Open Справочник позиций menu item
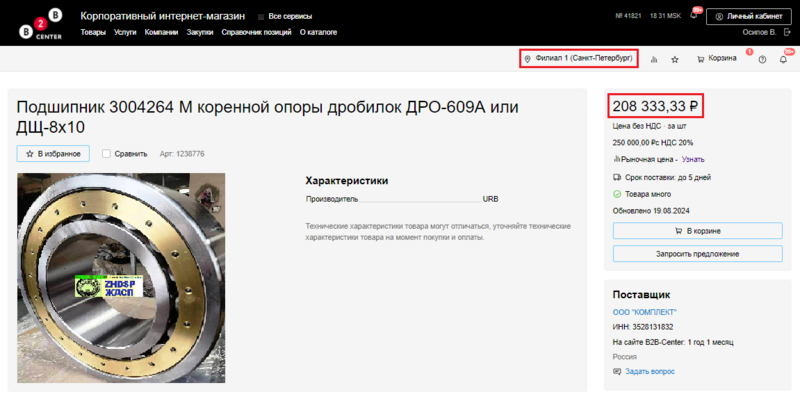The height and width of the screenshot is (399, 800). pos(256,32)
